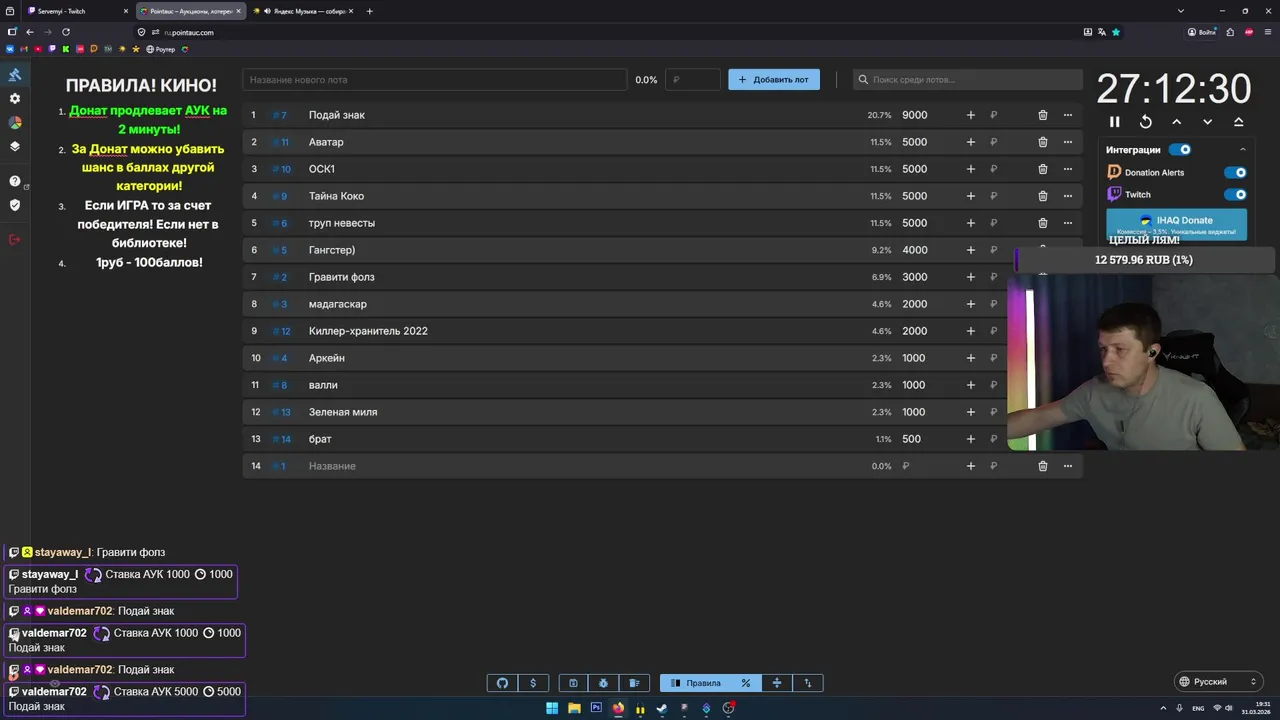Screen dimensions: 1280x720
Task: Open more options for труп невесты
Action: tap(1068, 223)
